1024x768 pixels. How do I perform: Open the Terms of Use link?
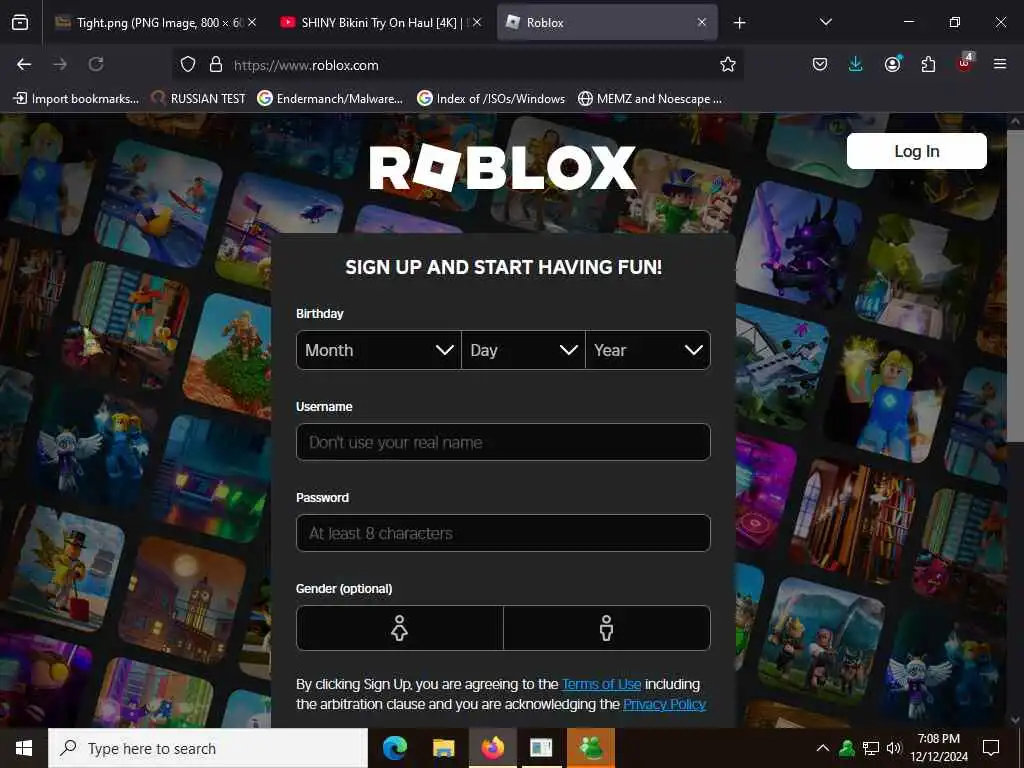tap(601, 684)
